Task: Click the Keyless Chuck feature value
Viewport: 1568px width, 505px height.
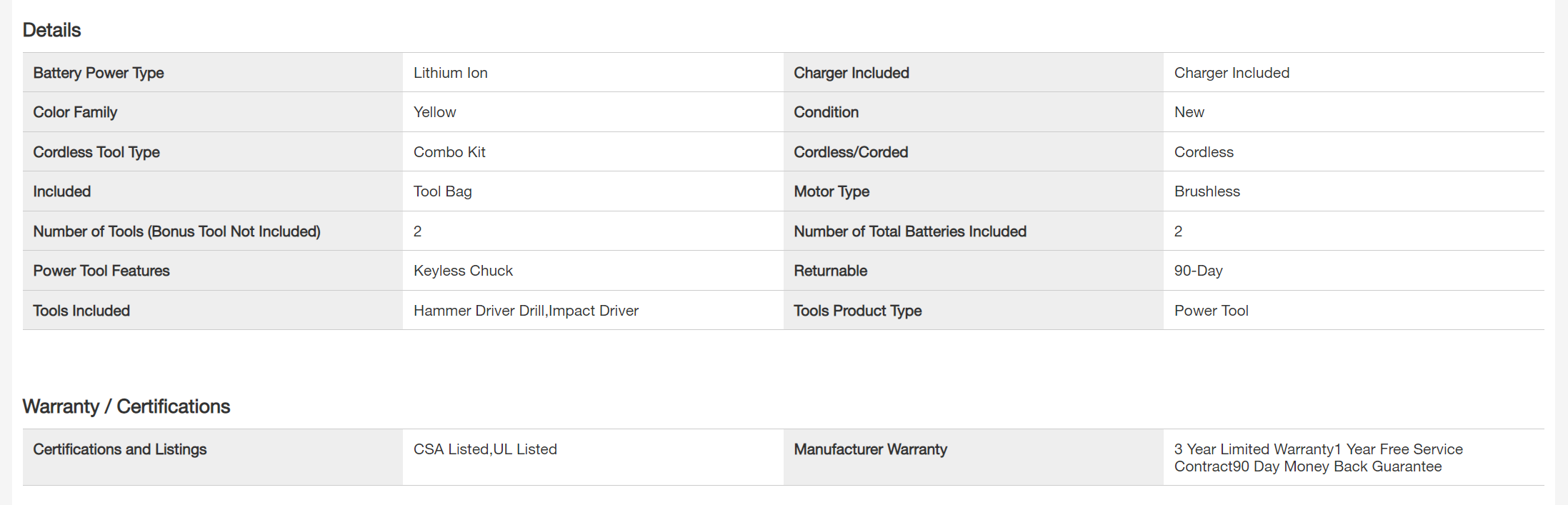Action: pos(463,271)
